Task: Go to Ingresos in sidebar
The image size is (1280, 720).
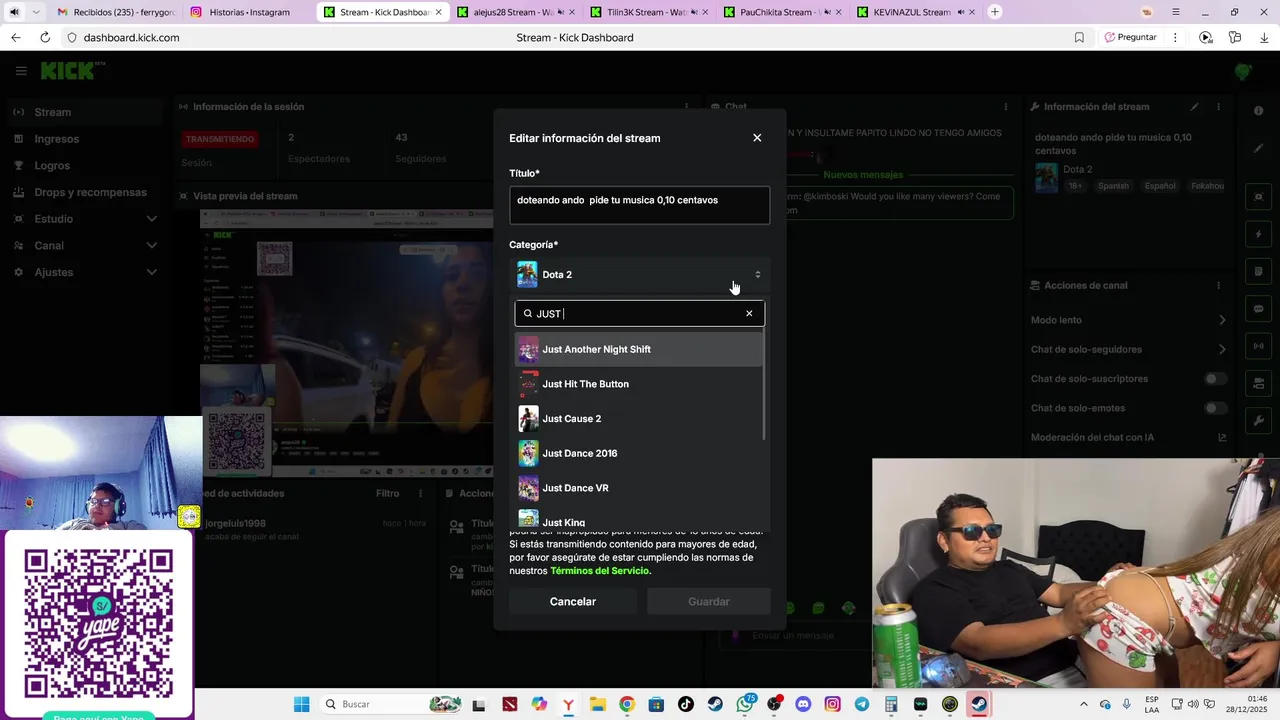Action: coord(56,139)
